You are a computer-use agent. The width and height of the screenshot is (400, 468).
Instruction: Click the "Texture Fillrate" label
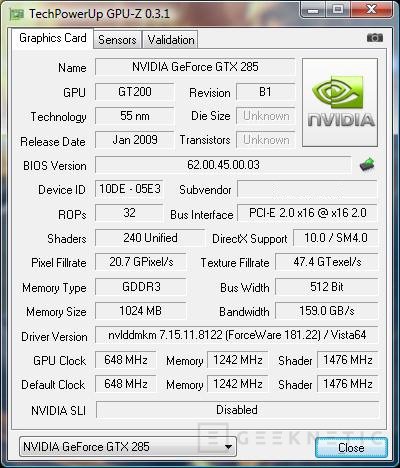235,263
